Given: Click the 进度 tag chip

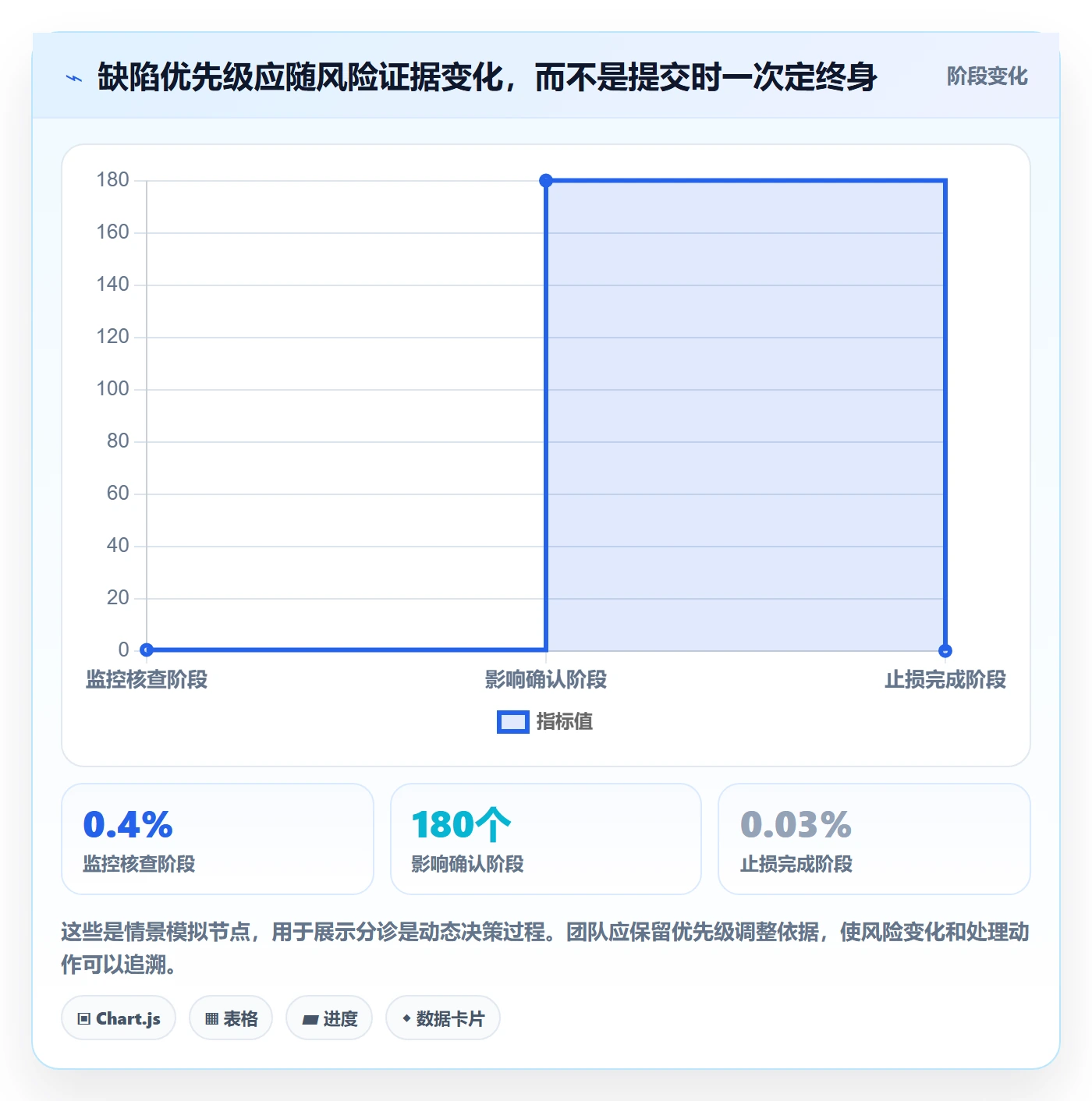Looking at the screenshot, I should coord(329,1018).
